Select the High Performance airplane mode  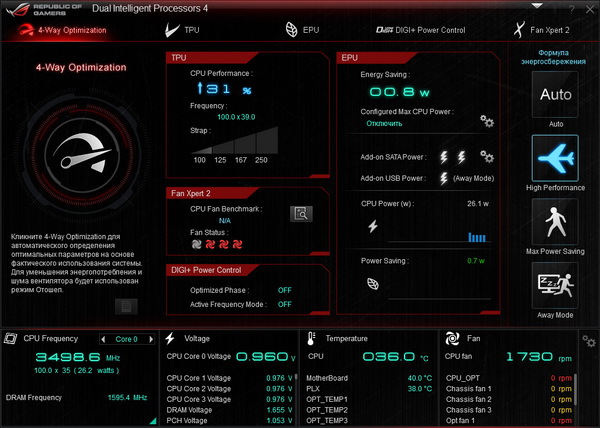555,158
